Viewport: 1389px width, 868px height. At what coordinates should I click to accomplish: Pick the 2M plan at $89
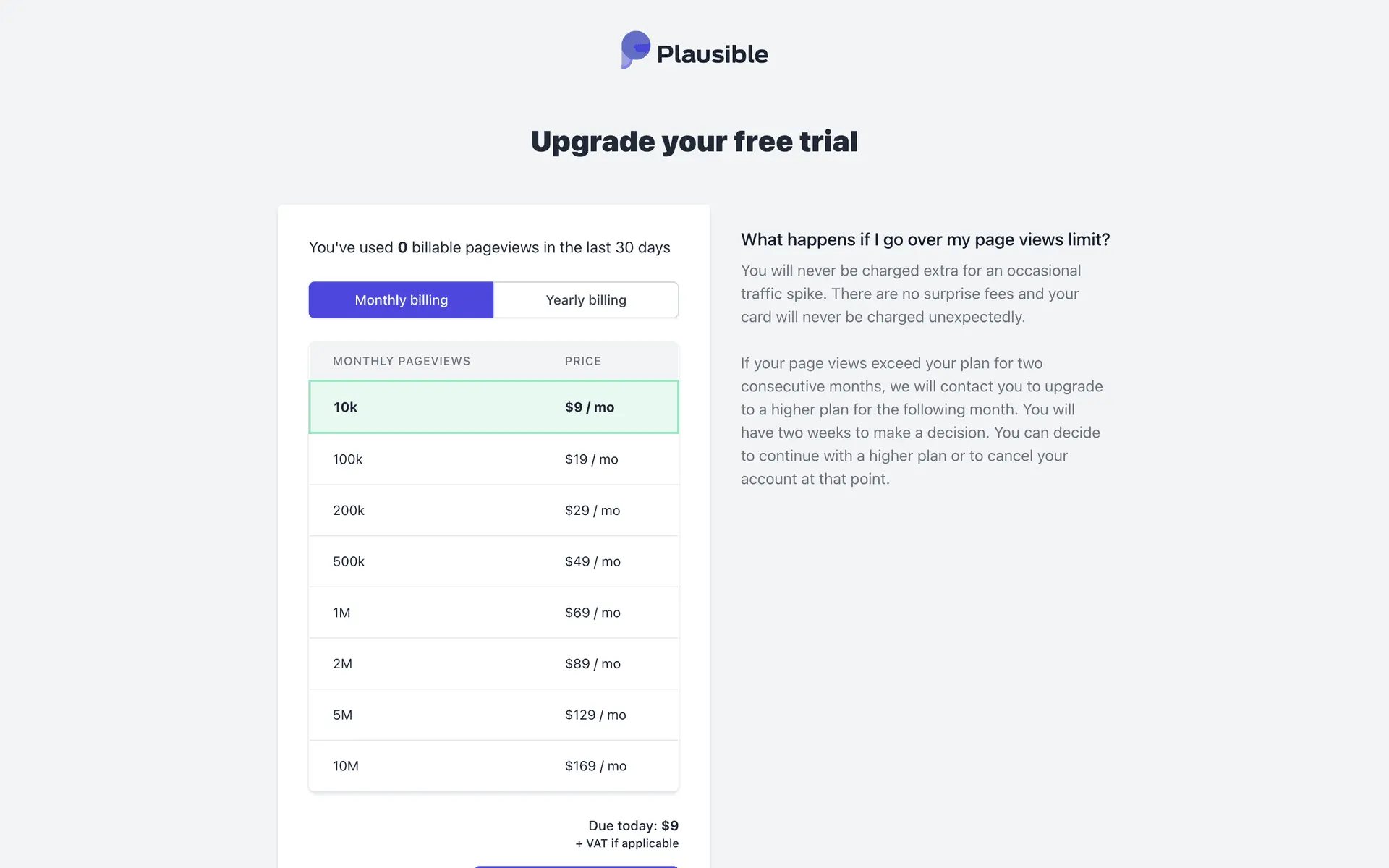coord(493,664)
